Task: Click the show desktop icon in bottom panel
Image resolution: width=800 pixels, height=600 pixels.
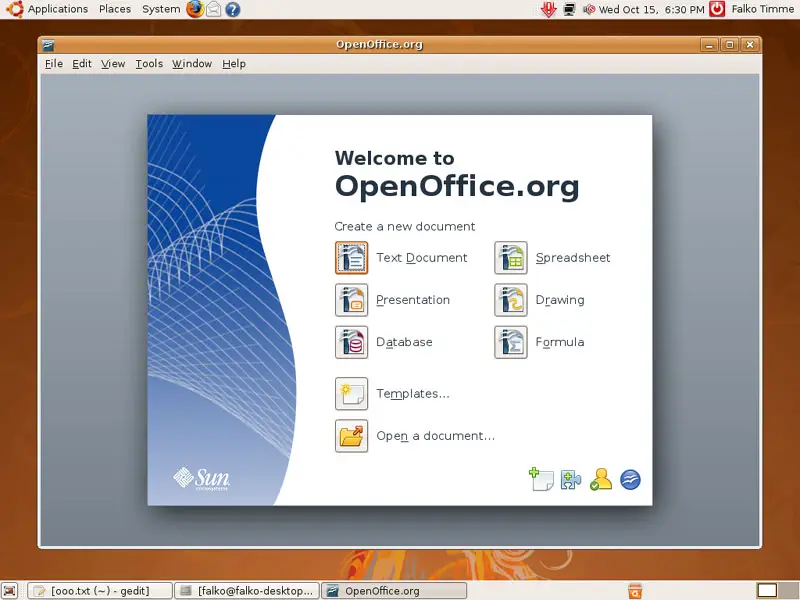Action: (x=10, y=590)
